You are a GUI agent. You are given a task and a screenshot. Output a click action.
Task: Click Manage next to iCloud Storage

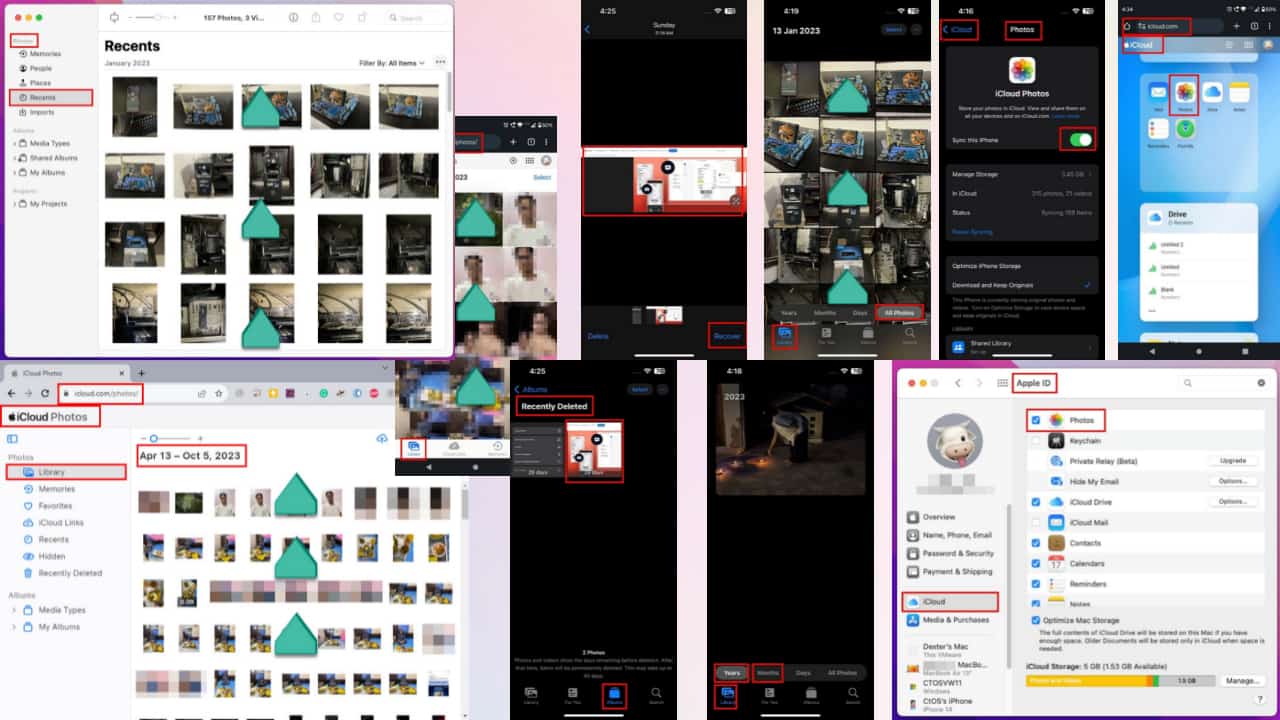(x=1242, y=680)
